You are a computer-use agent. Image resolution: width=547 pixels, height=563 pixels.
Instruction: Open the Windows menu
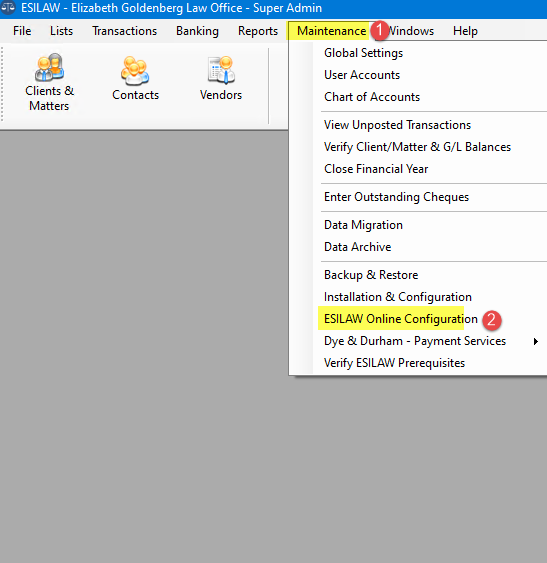coord(411,31)
